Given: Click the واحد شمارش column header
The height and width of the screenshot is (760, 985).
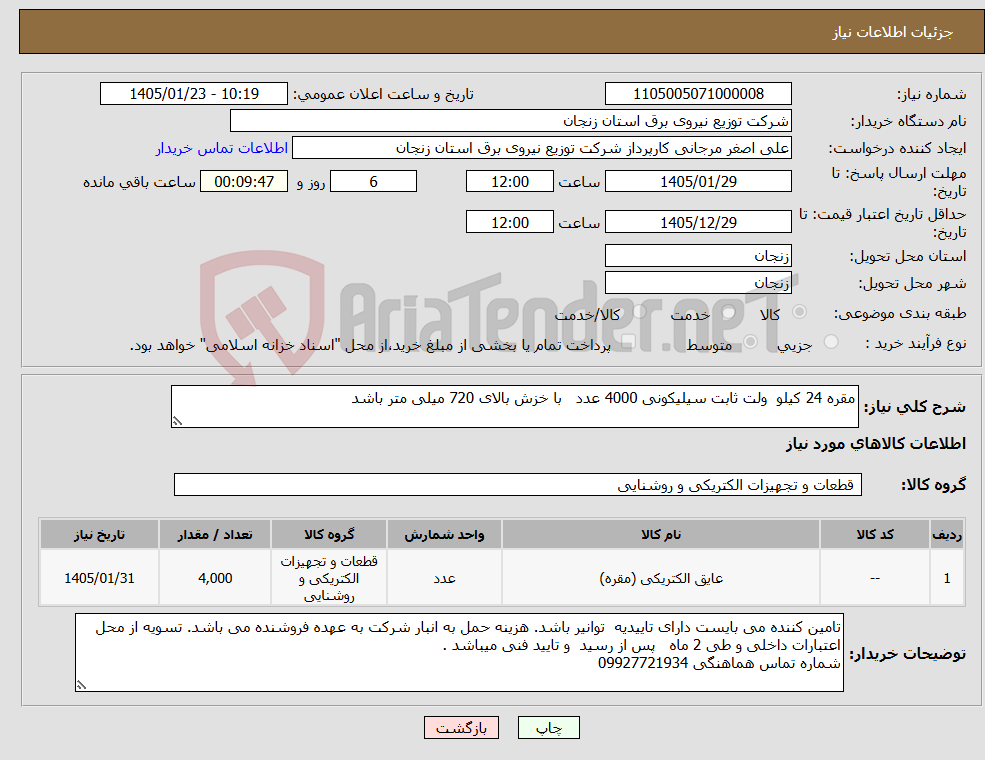Looking at the screenshot, I should [x=444, y=535].
